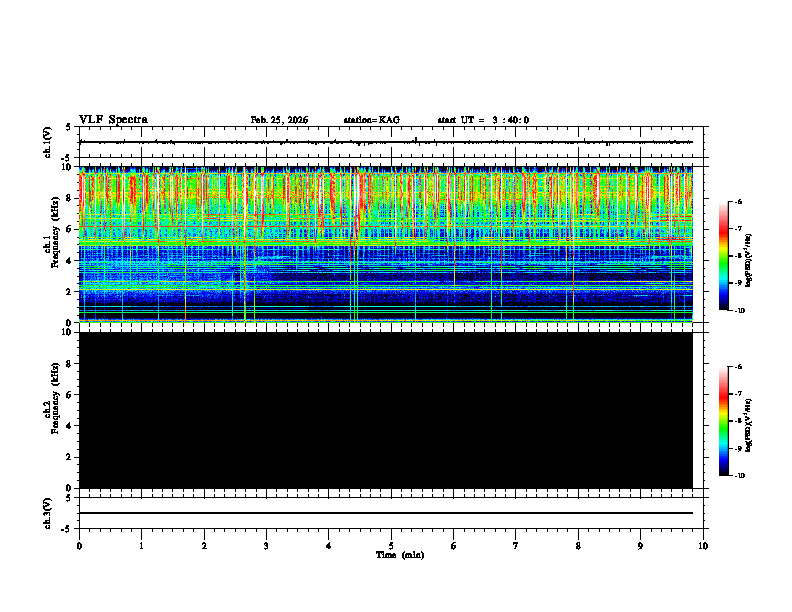The height and width of the screenshot is (612, 792).
Task: Click time axis tick label "3"
Action: (266, 546)
